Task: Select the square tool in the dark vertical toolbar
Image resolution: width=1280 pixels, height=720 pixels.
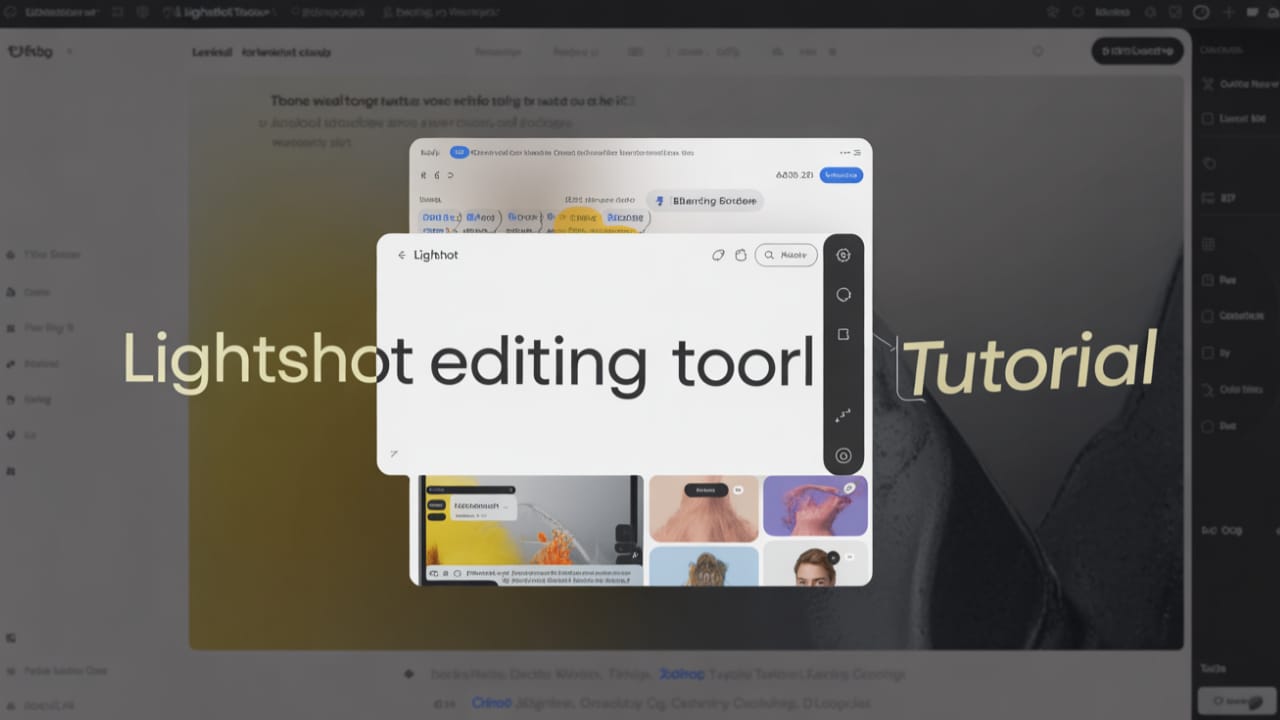Action: 843,334
